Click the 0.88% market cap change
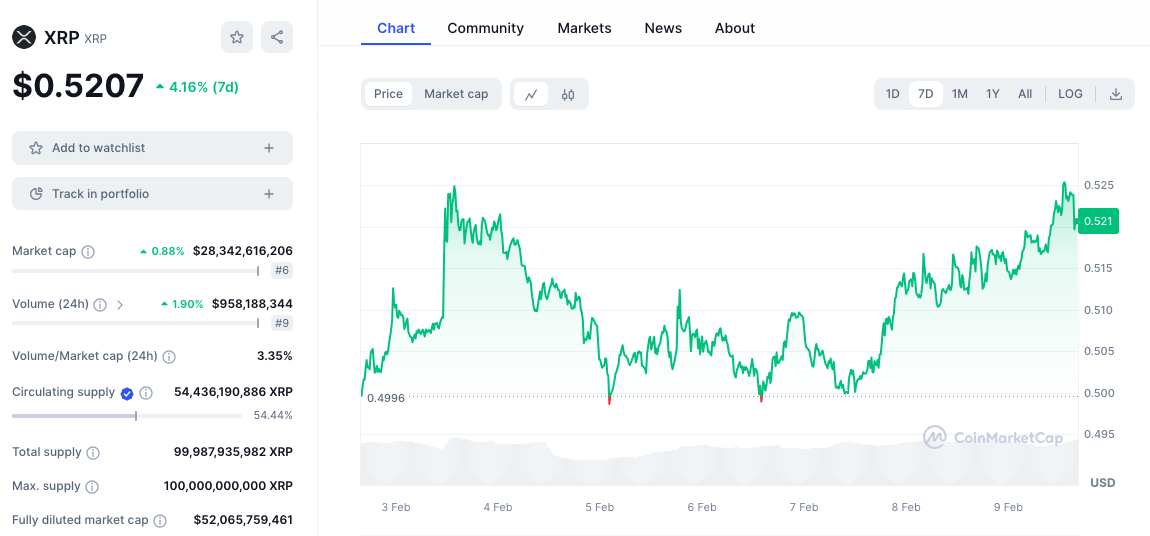Image resolution: width=1150 pixels, height=536 pixels. (x=162, y=252)
